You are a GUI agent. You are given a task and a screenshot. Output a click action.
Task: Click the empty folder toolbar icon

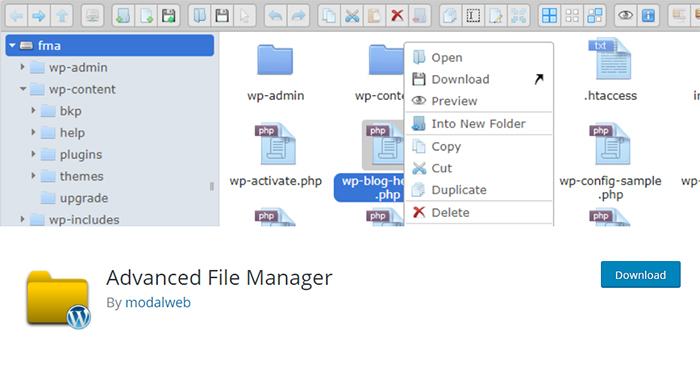pyautogui.click(x=420, y=16)
